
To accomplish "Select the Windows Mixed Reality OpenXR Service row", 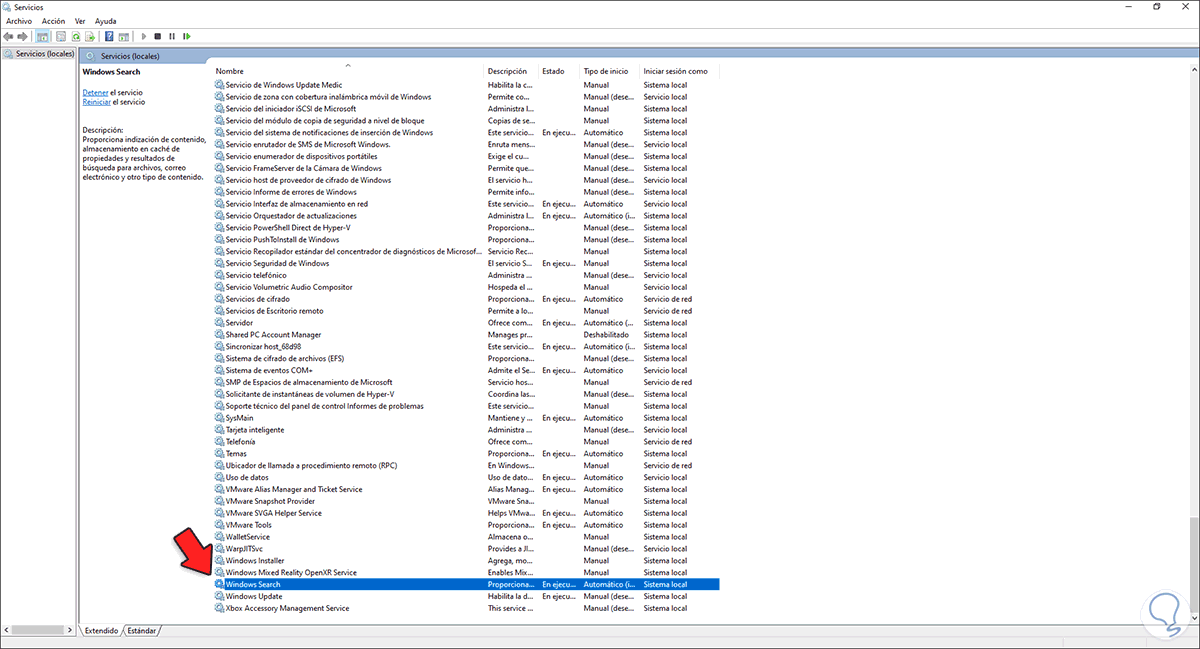I will tap(466, 572).
